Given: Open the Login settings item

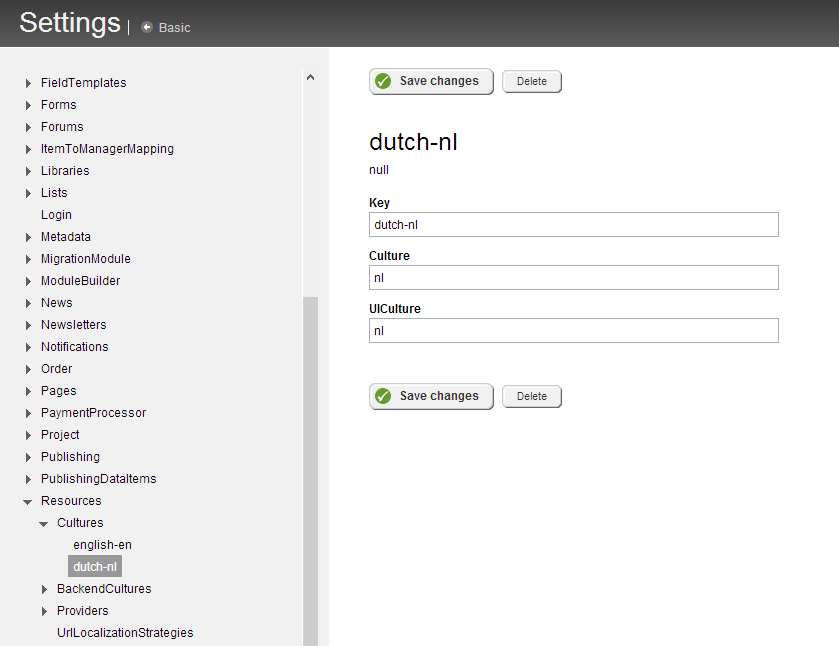Looking at the screenshot, I should (56, 215).
